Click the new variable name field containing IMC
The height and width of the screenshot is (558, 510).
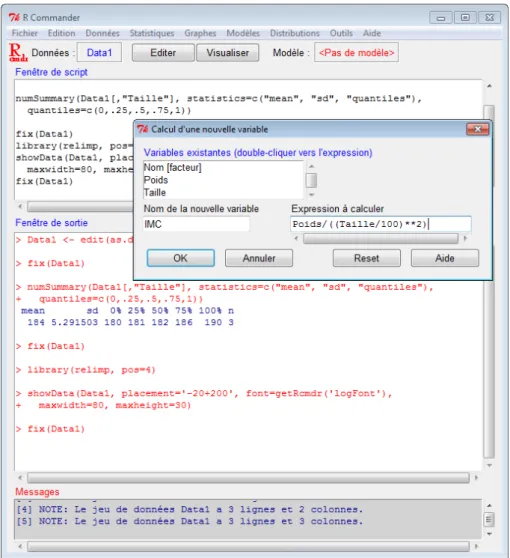(196, 224)
